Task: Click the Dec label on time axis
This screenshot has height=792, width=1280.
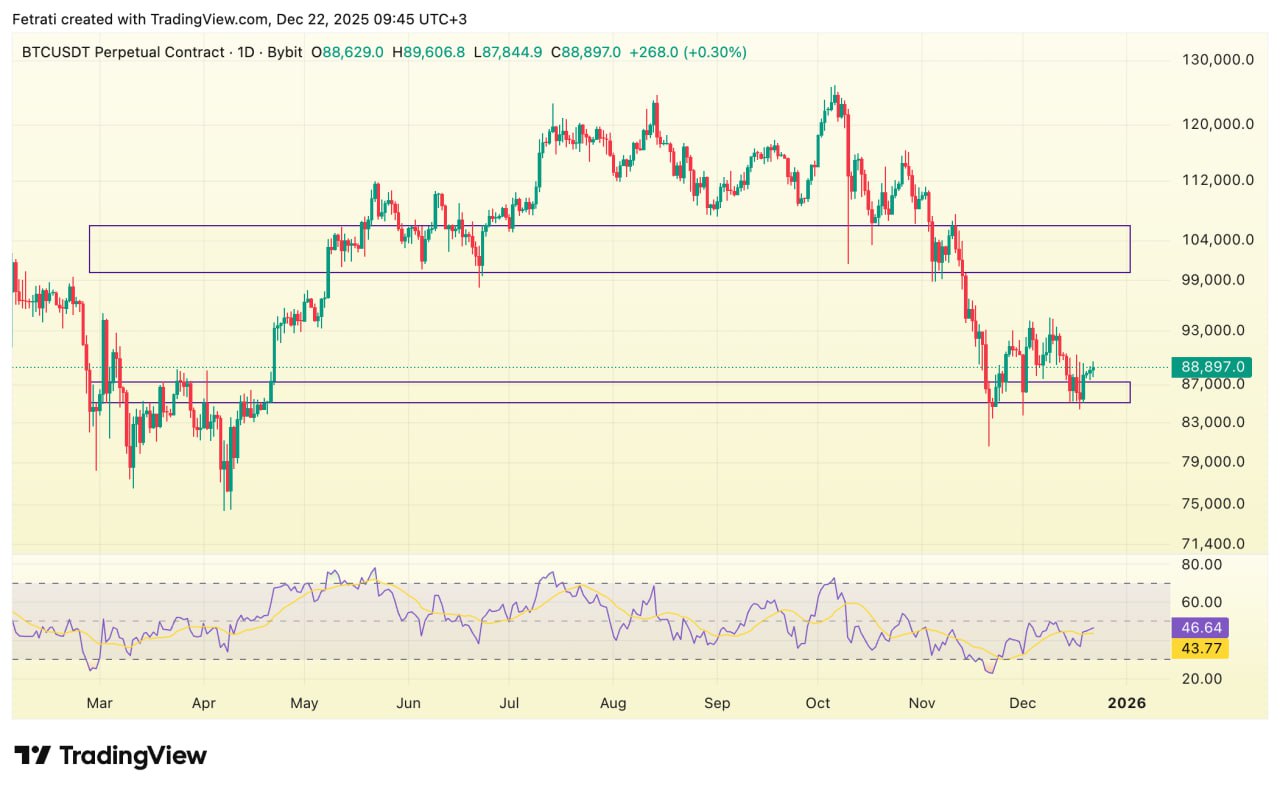Action: (x=1022, y=703)
